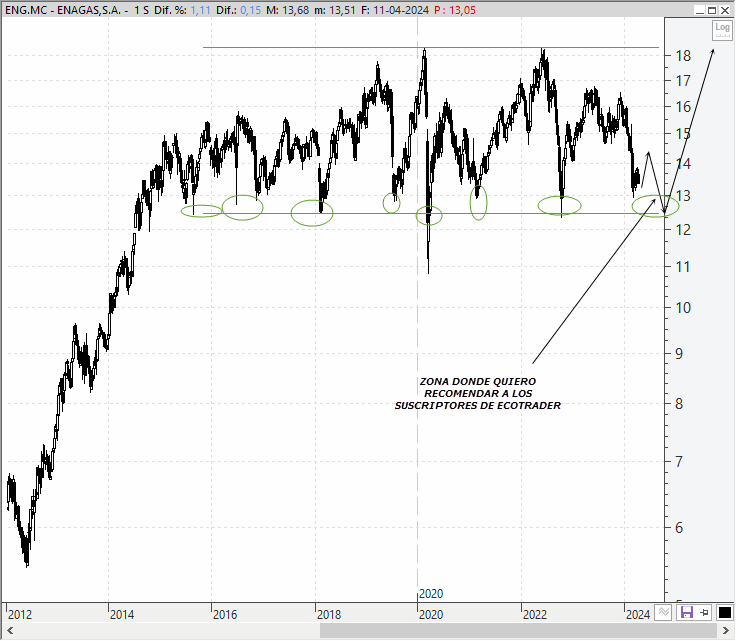Click the 14 price axis label
Viewport: 736px width, 641px height.
point(683,164)
